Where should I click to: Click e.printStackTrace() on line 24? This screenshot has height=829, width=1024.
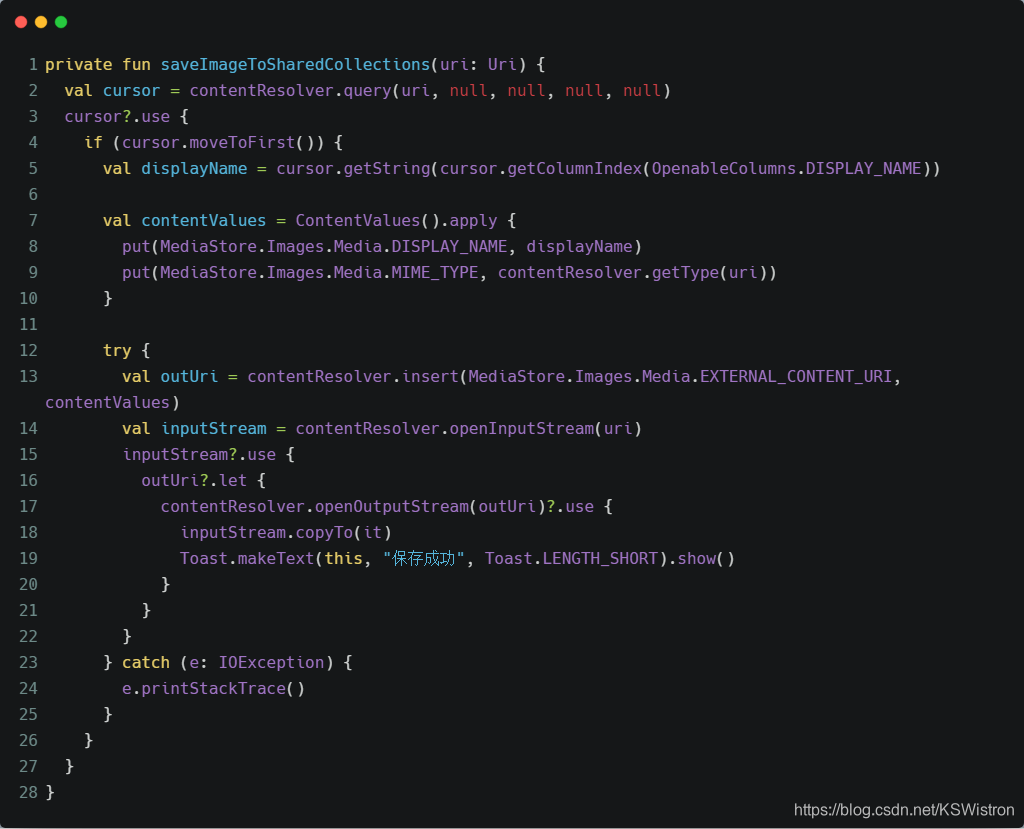pos(214,689)
